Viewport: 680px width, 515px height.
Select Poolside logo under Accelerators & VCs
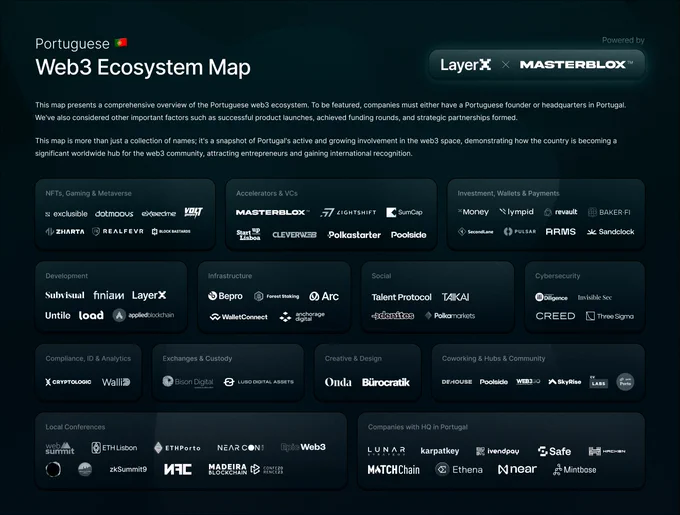tap(409, 235)
